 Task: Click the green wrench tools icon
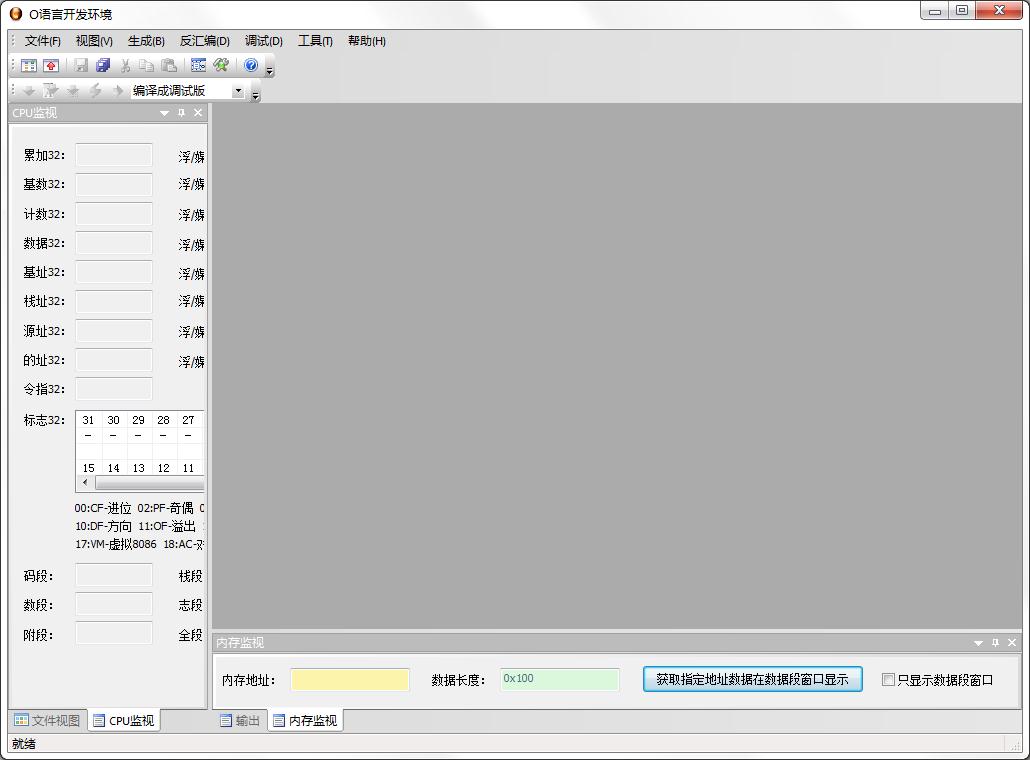[x=221, y=65]
